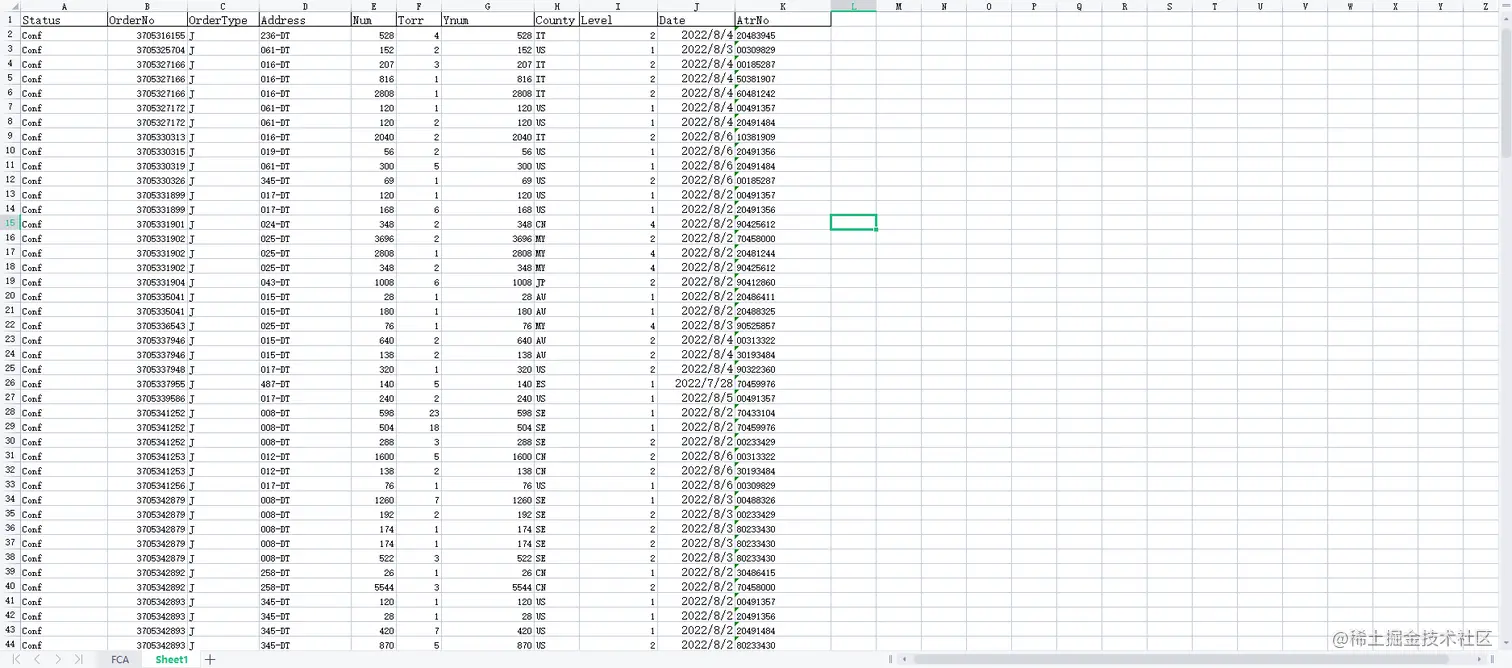The width and height of the screenshot is (1512, 668).
Task: Select row 26 header number
Action: 10,383
